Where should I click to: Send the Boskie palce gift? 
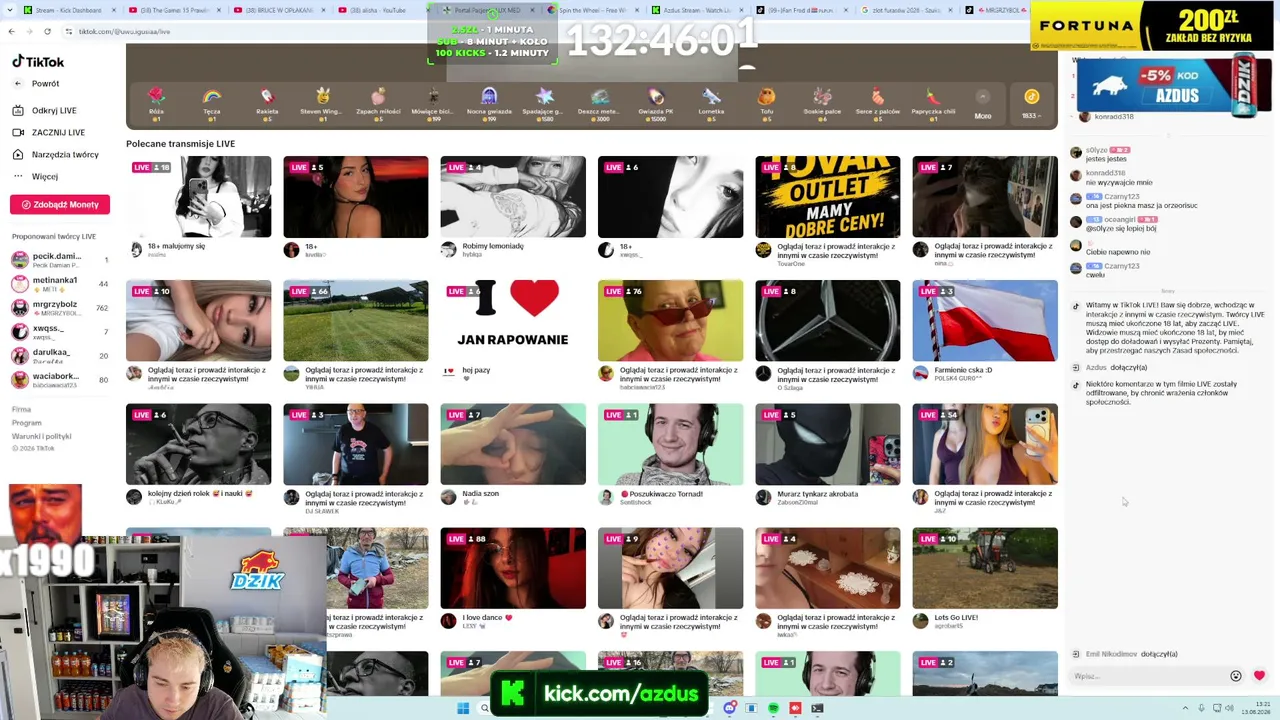(x=822, y=103)
